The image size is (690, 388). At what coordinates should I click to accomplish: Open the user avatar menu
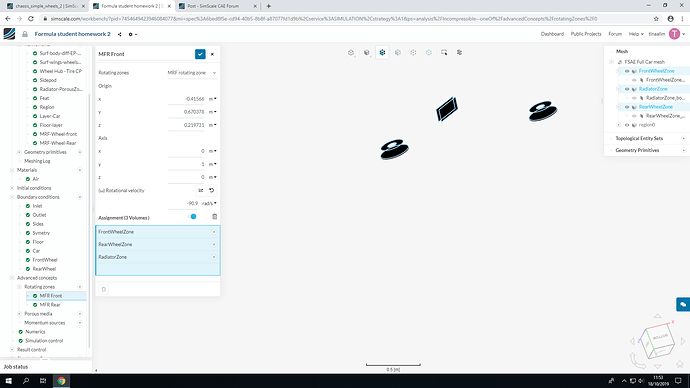pos(674,34)
